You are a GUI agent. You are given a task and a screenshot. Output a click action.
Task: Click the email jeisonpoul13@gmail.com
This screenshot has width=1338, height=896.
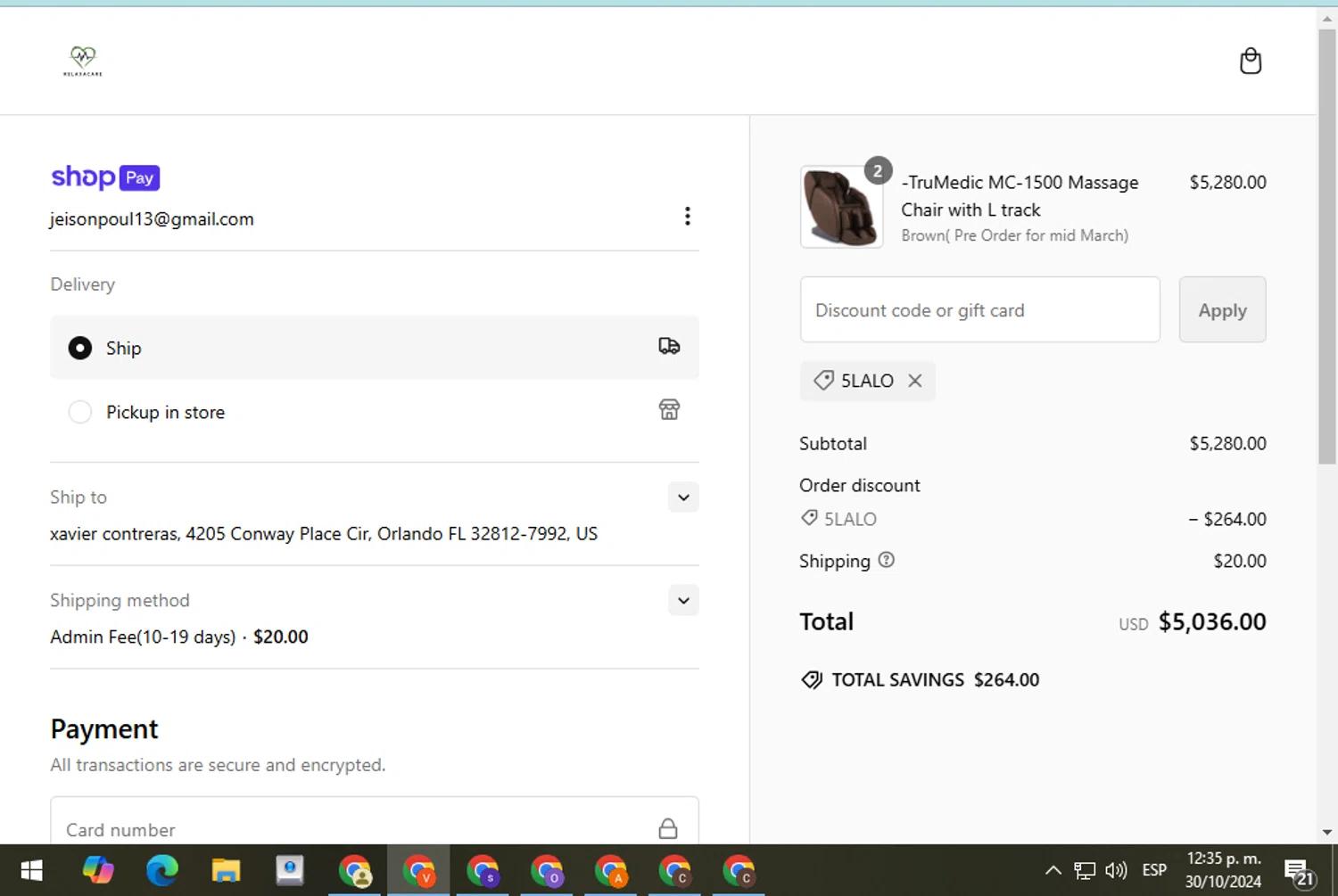152,219
